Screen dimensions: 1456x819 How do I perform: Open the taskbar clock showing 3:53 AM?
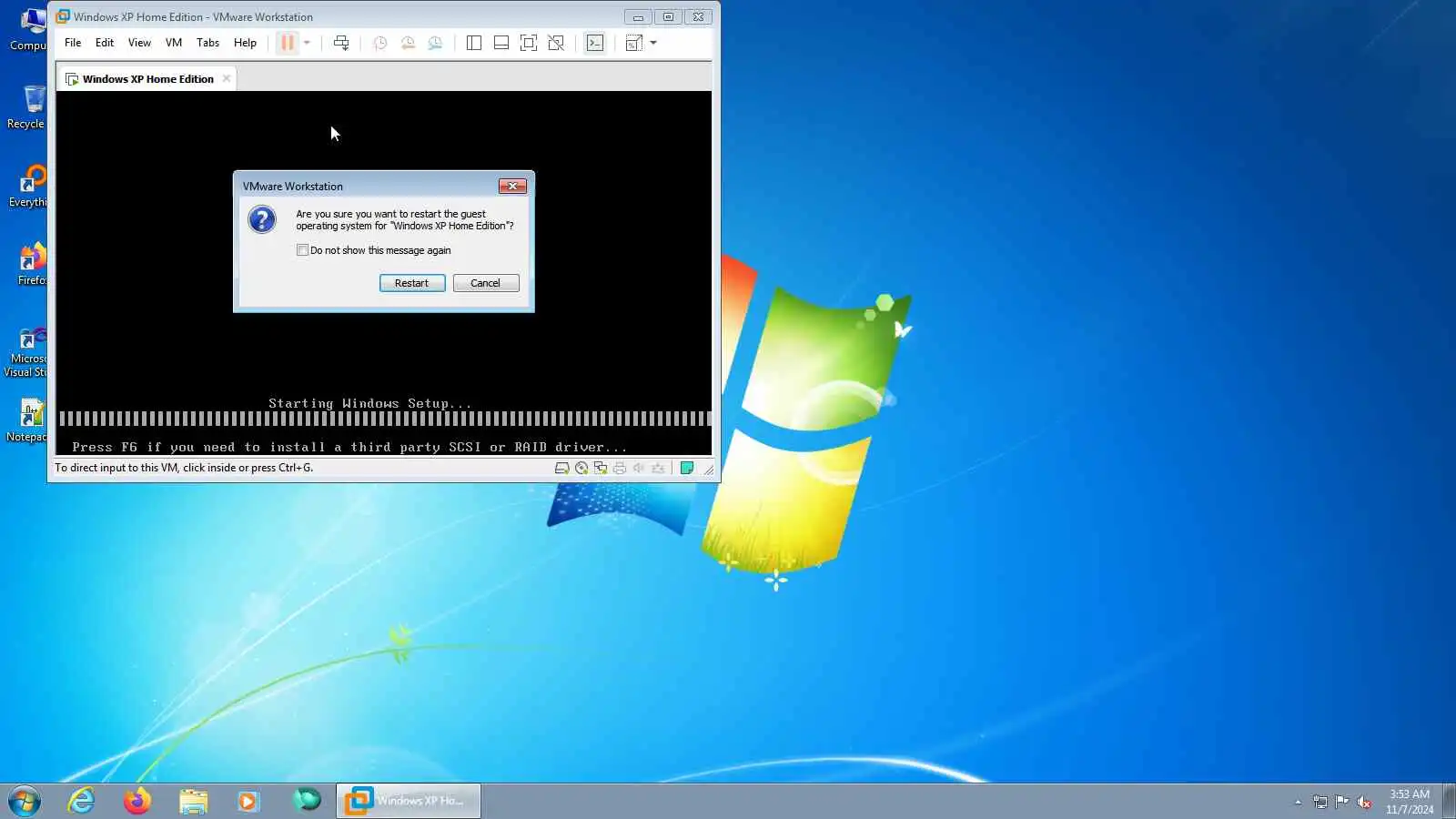point(1410,802)
